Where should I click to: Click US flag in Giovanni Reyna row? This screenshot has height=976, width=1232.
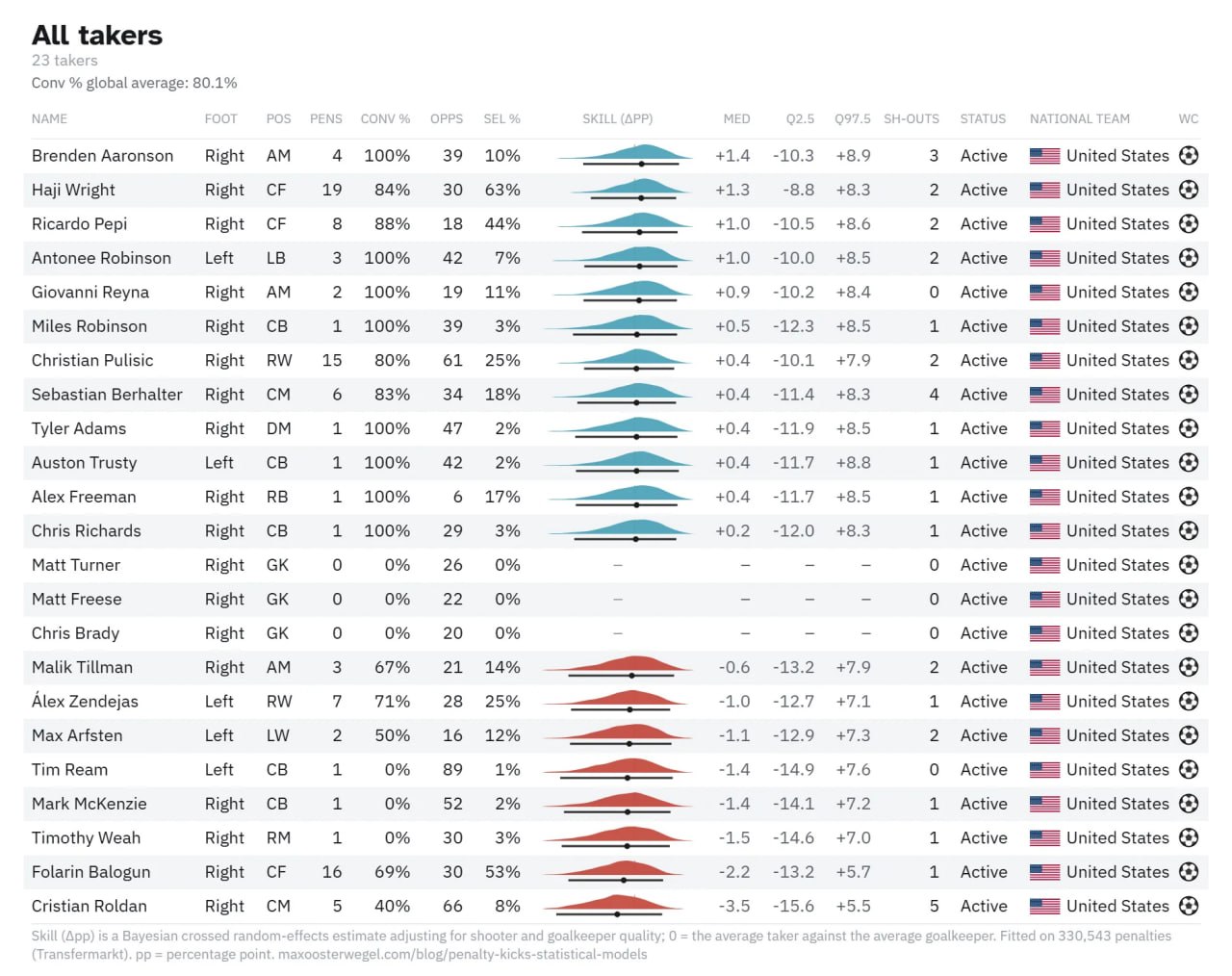click(x=1044, y=292)
